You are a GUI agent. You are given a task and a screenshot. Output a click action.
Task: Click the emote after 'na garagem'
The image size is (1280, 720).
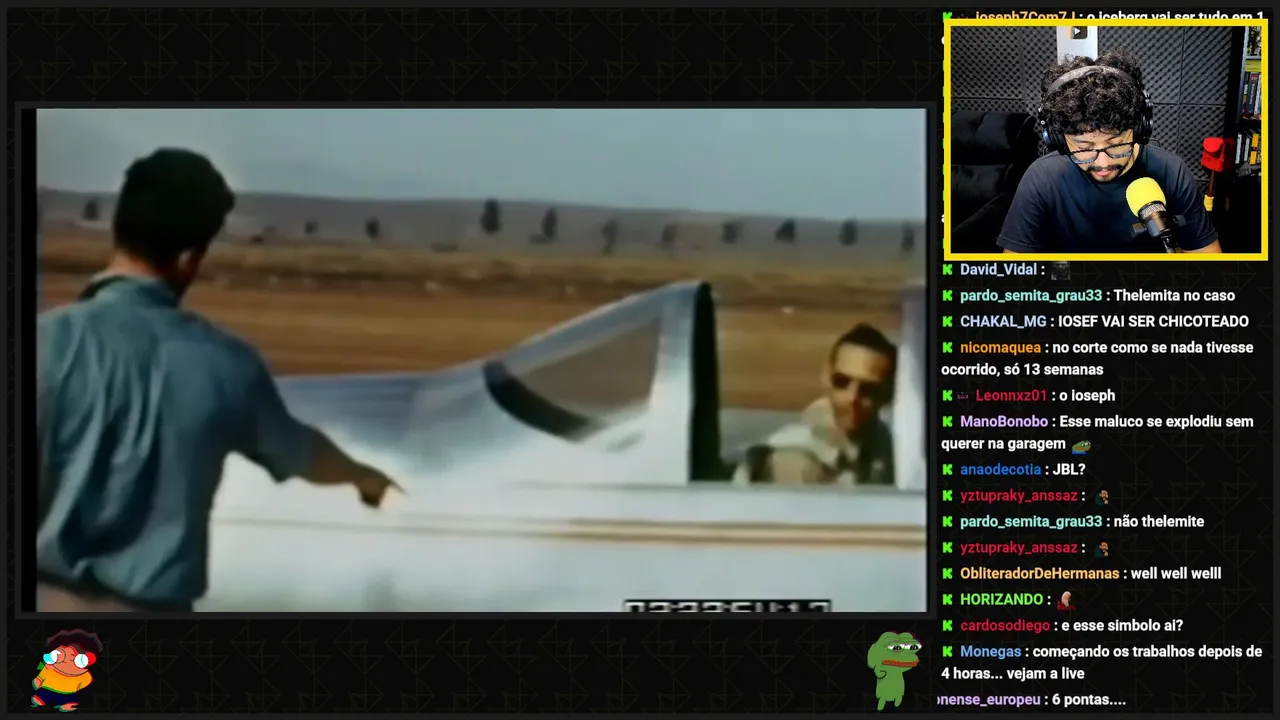click(1081, 446)
